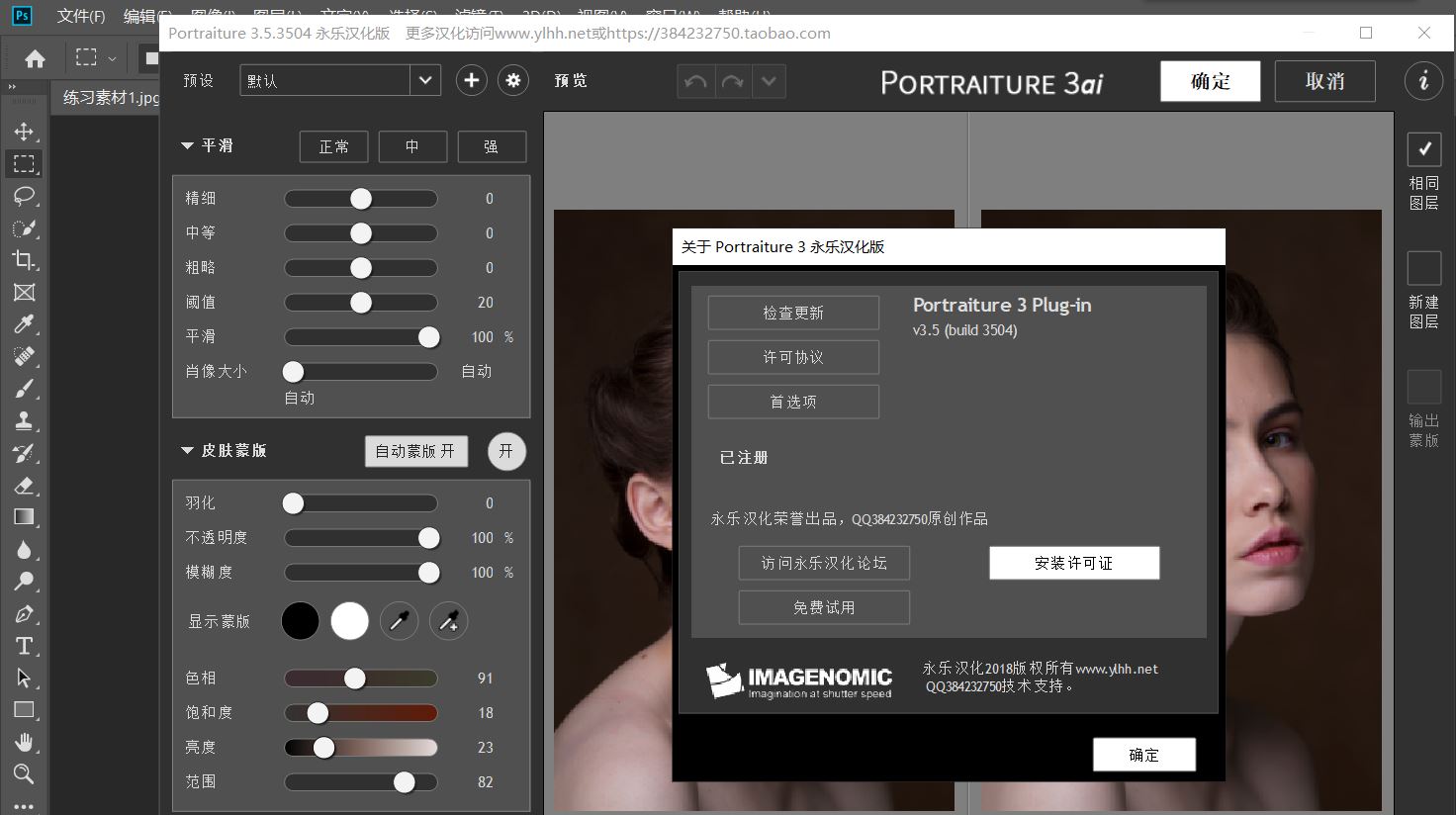Image resolution: width=1456 pixels, height=815 pixels.
Task: Redo the Portraiture adjustment
Action: coord(733,81)
